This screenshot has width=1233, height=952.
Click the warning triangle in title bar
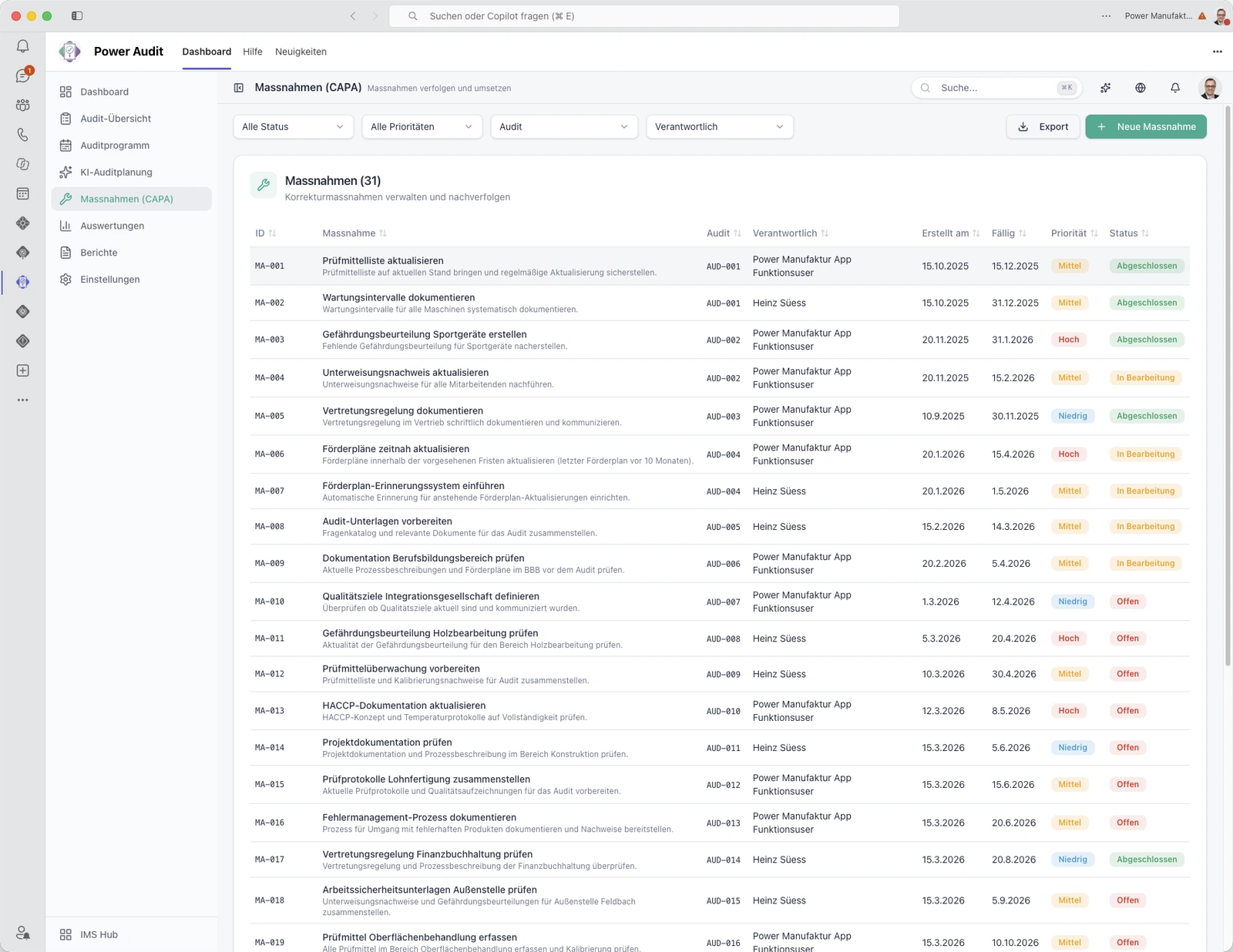(x=1202, y=15)
